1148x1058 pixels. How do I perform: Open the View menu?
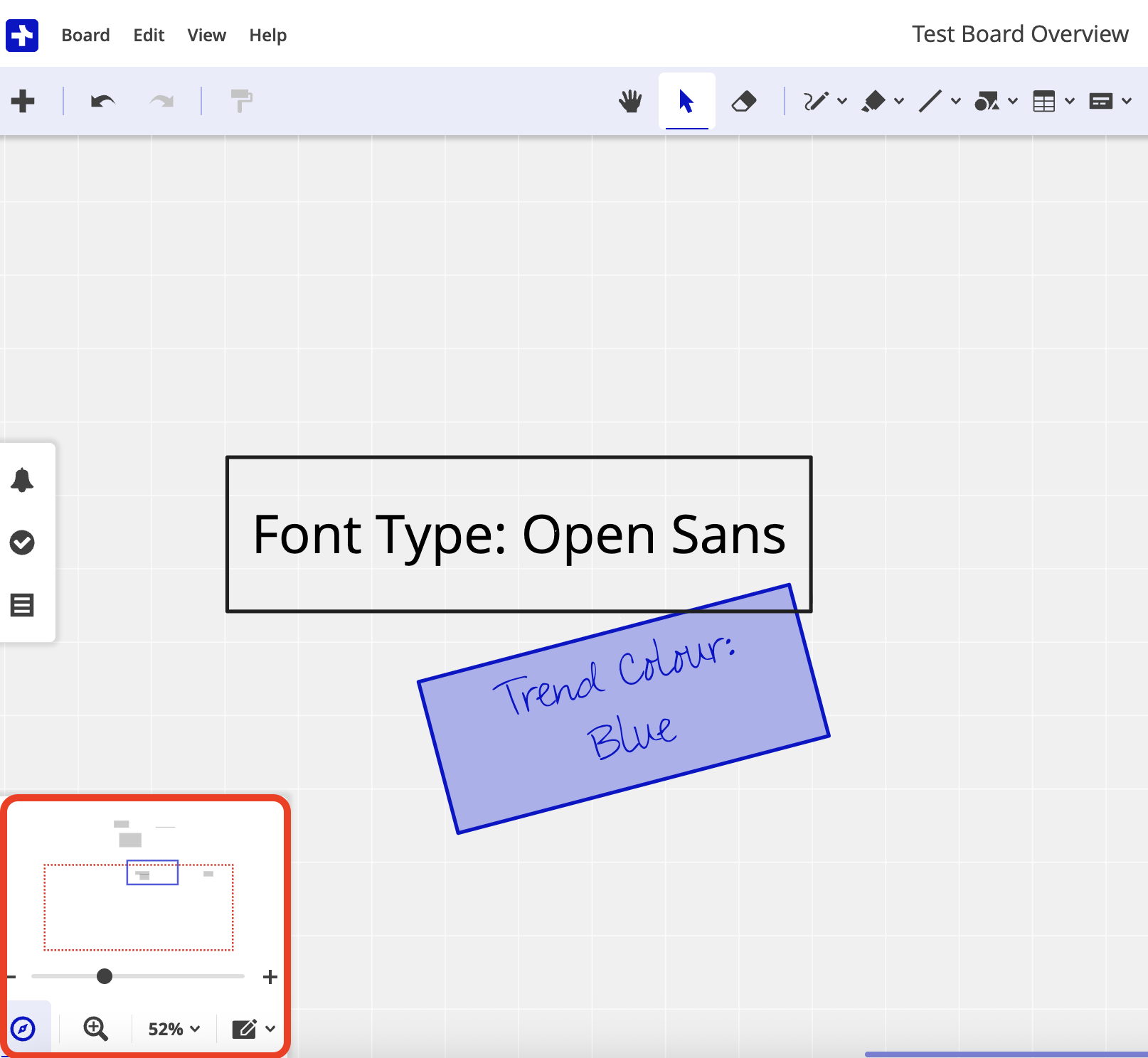tap(206, 35)
